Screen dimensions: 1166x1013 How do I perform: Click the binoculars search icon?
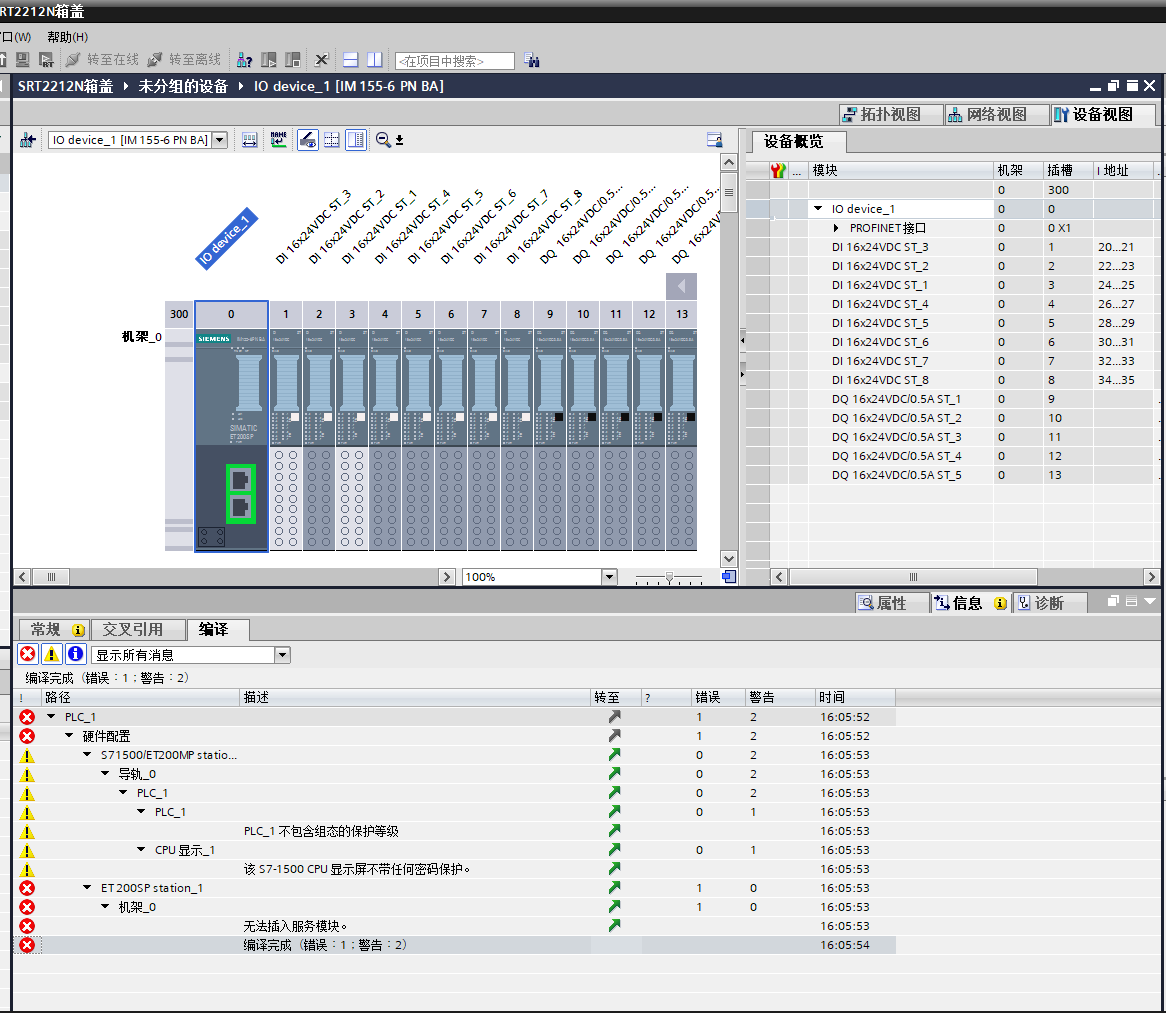(532, 60)
